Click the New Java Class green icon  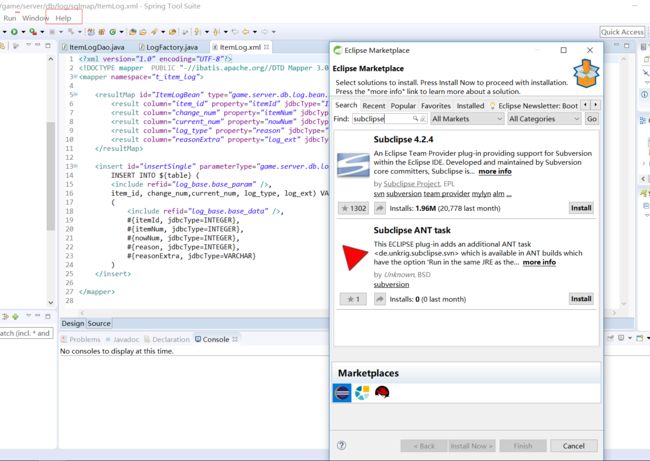click(x=112, y=32)
